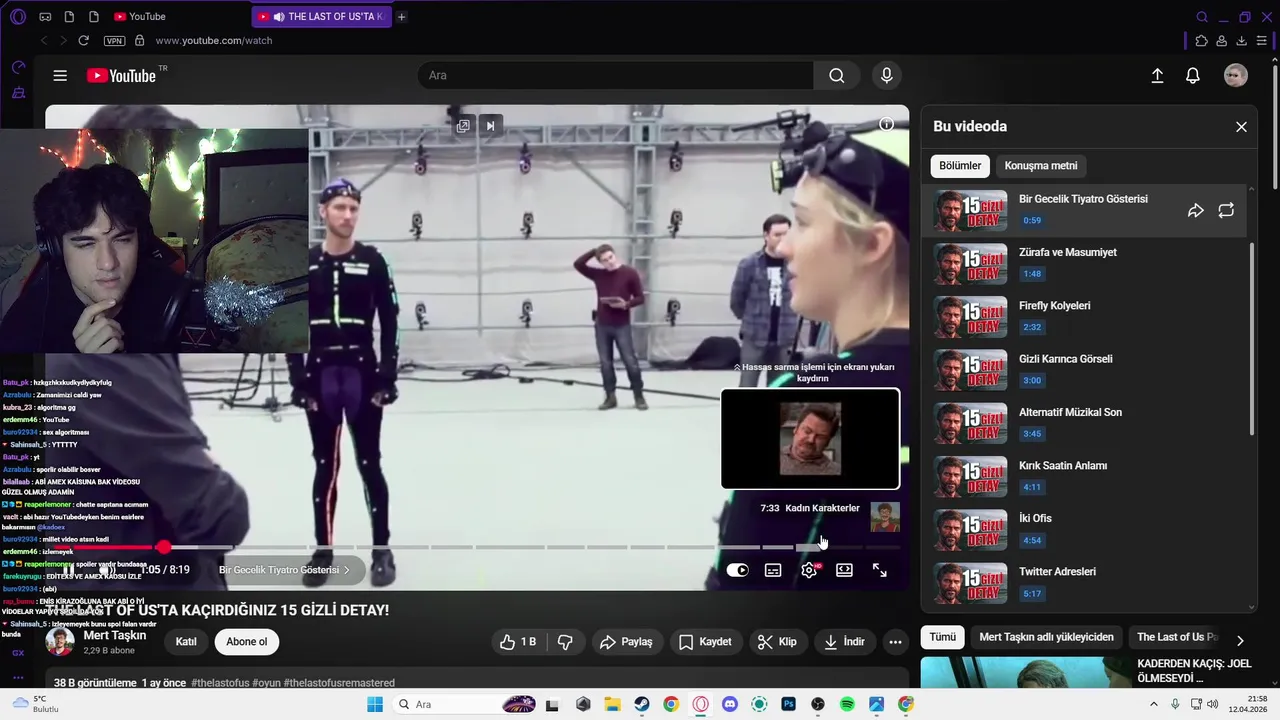Open the notifications bell

[1193, 76]
